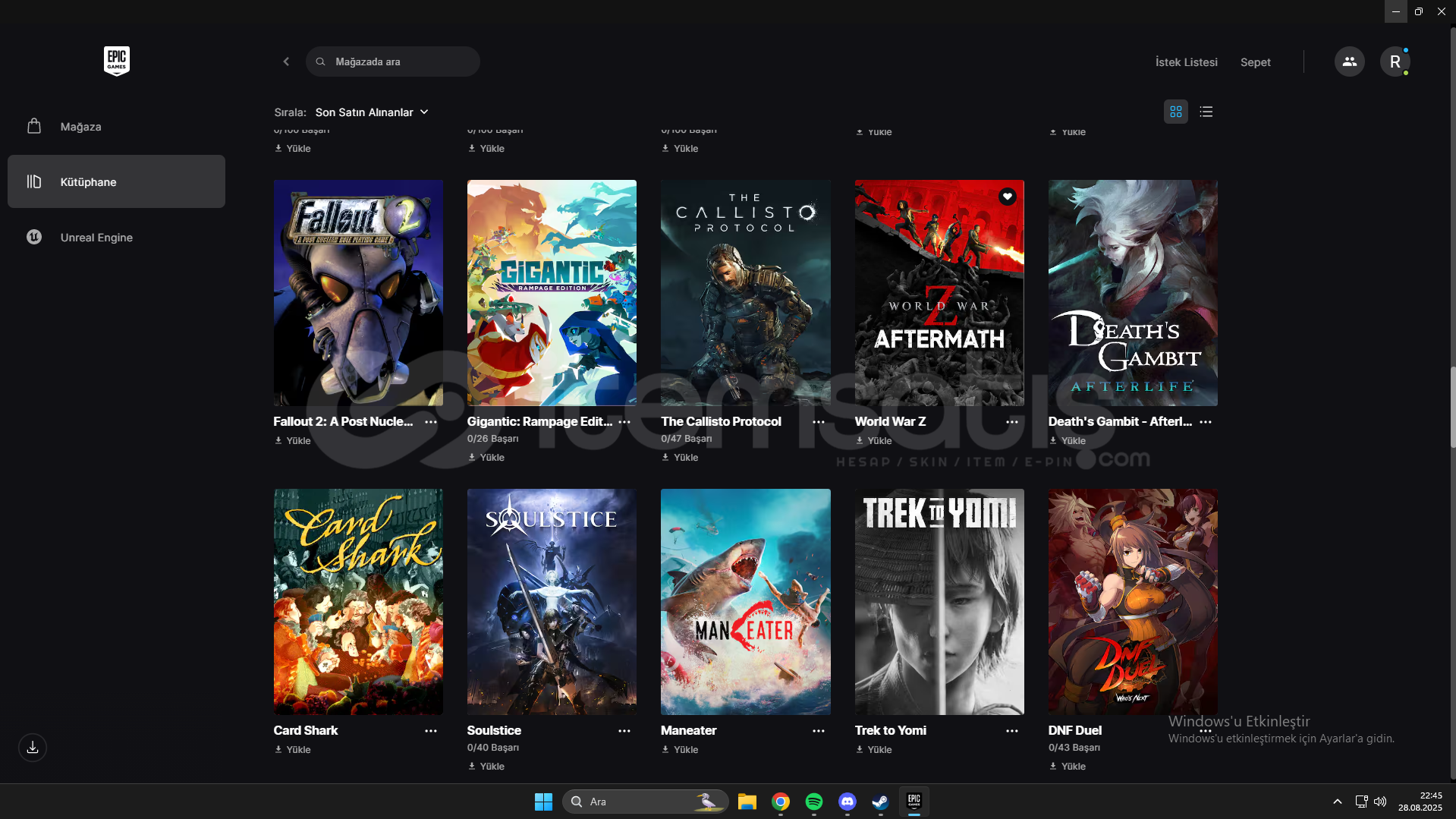Viewport: 1456px width, 819px height.
Task: Open options menu for The Callisto Protocol
Action: coord(819,422)
